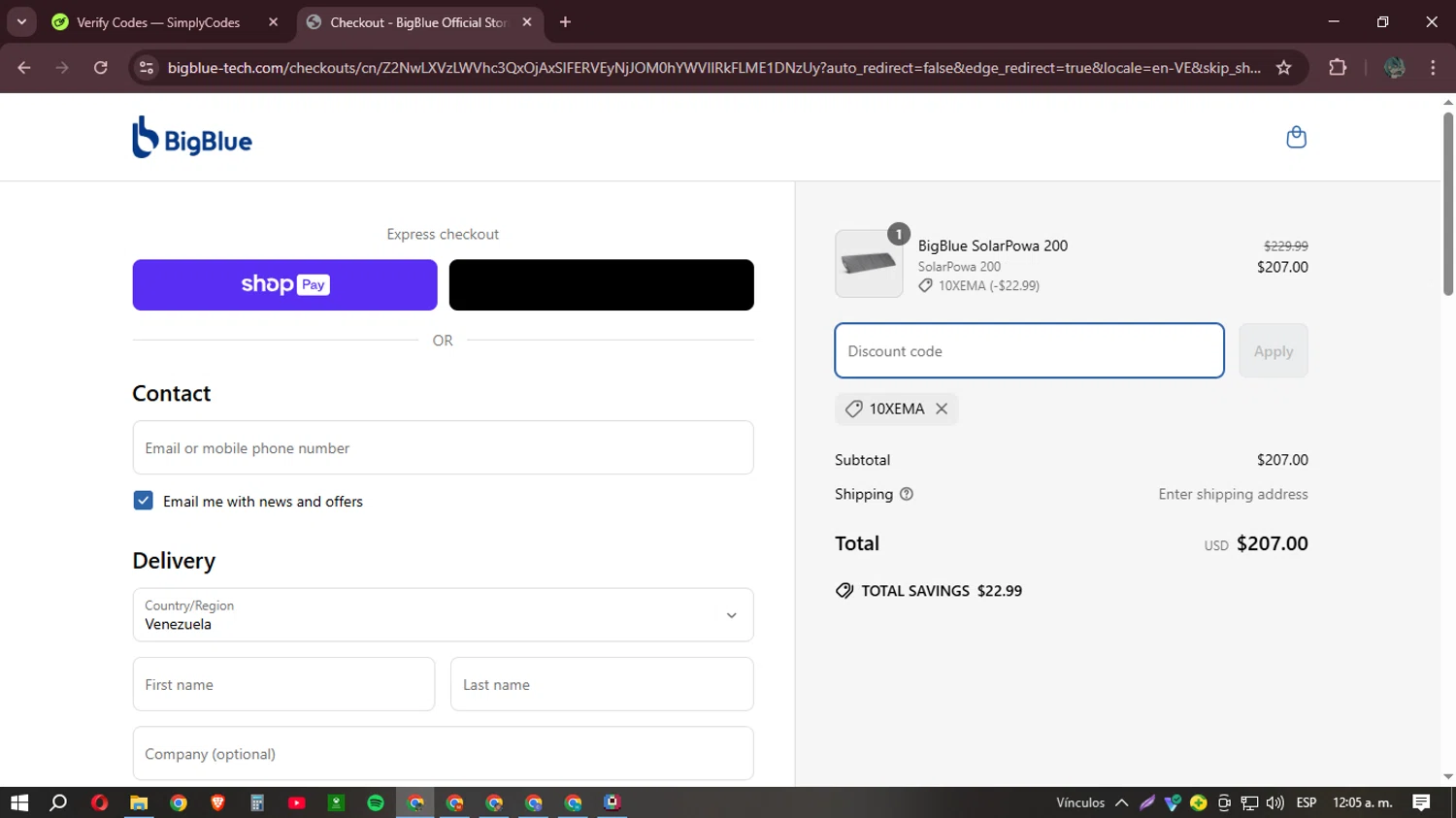The width and height of the screenshot is (1456, 818).
Task: Click the total savings tag icon
Action: [x=844, y=590]
